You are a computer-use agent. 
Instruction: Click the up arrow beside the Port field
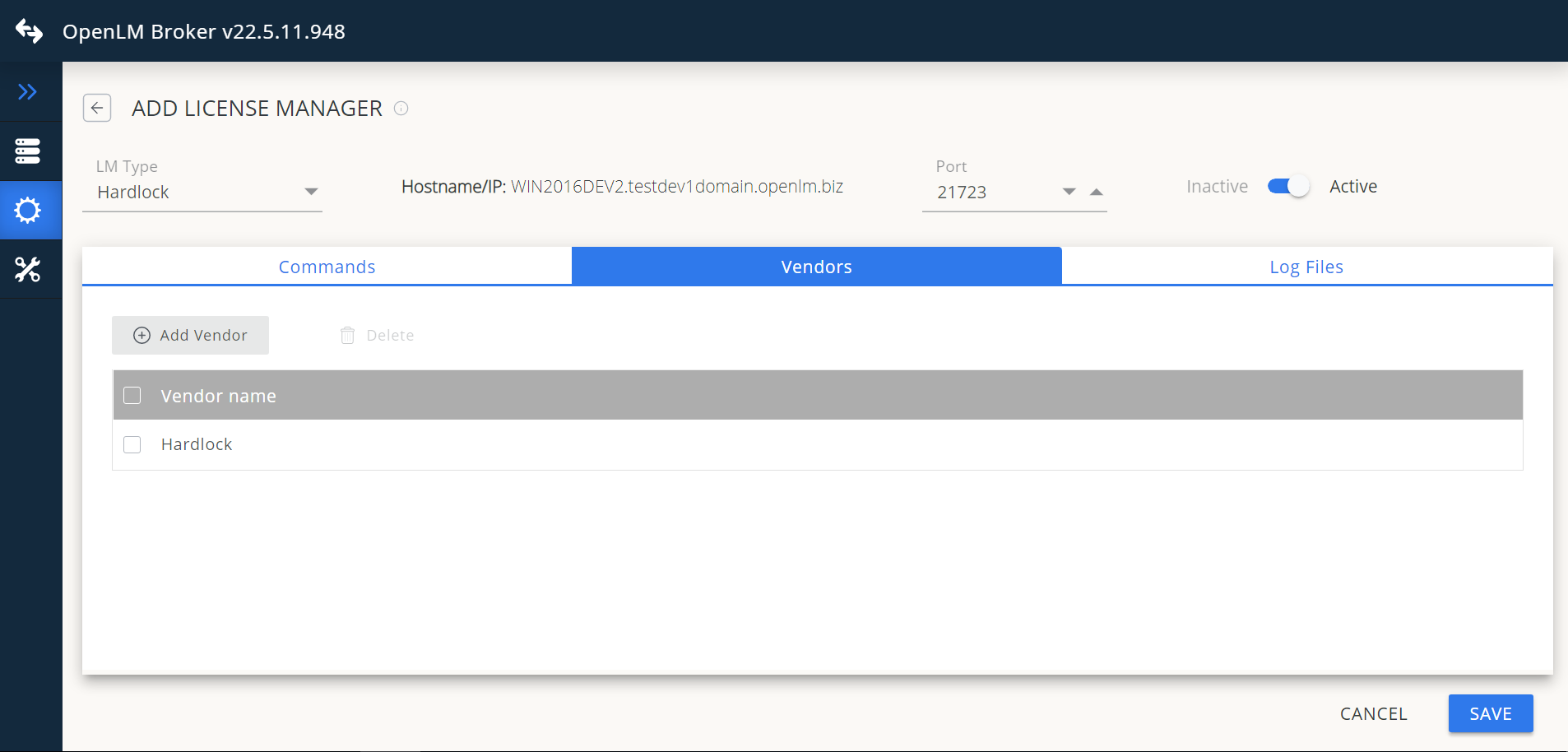(x=1097, y=192)
